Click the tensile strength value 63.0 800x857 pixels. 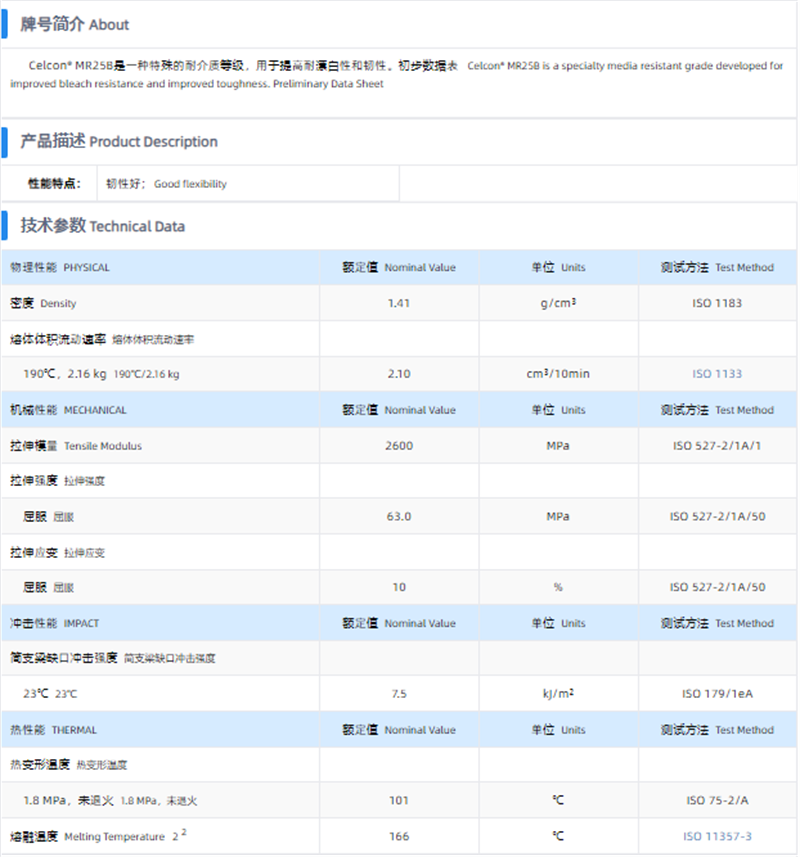(398, 517)
